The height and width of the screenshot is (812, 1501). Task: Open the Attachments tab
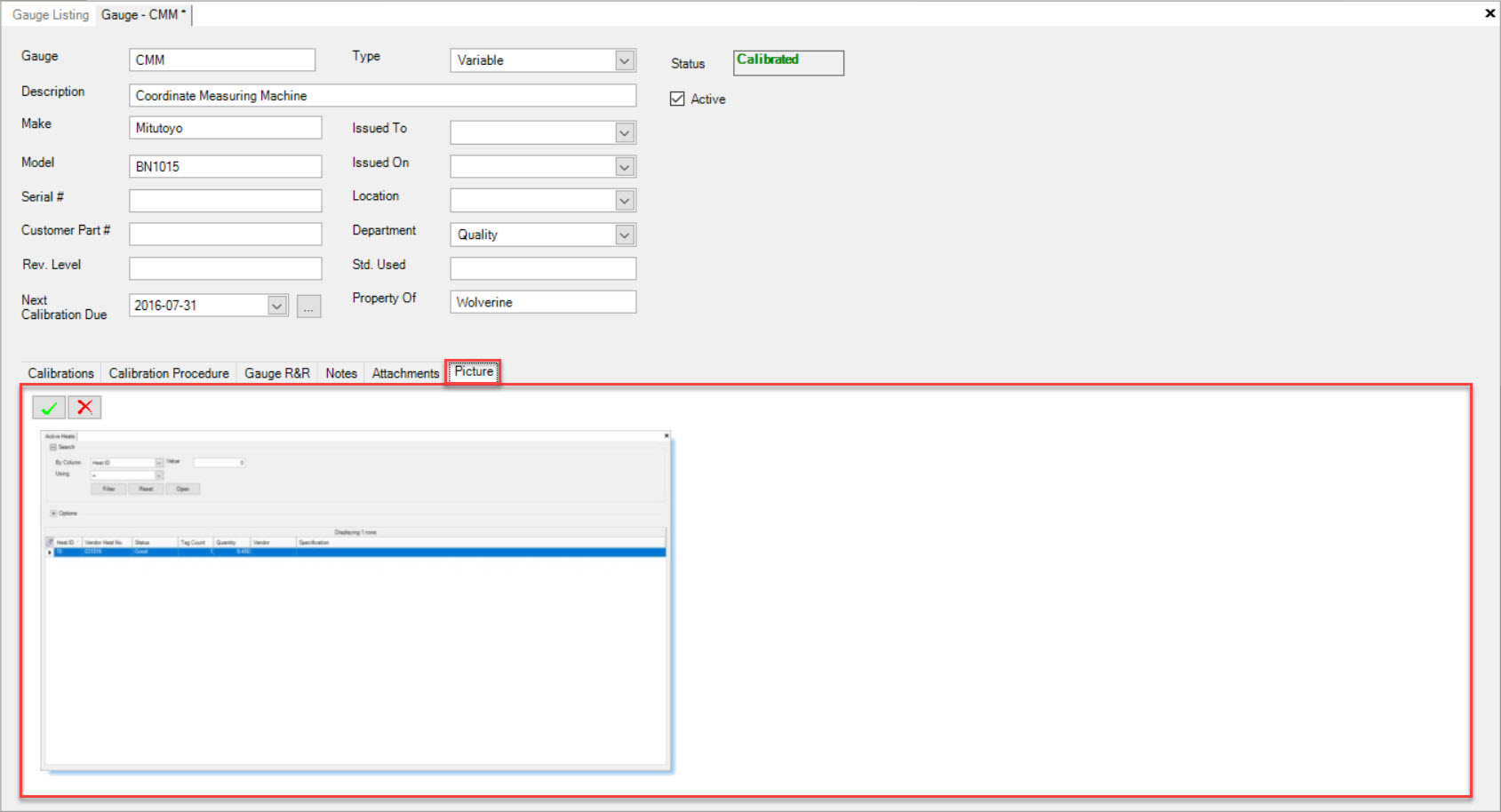pyautogui.click(x=405, y=373)
